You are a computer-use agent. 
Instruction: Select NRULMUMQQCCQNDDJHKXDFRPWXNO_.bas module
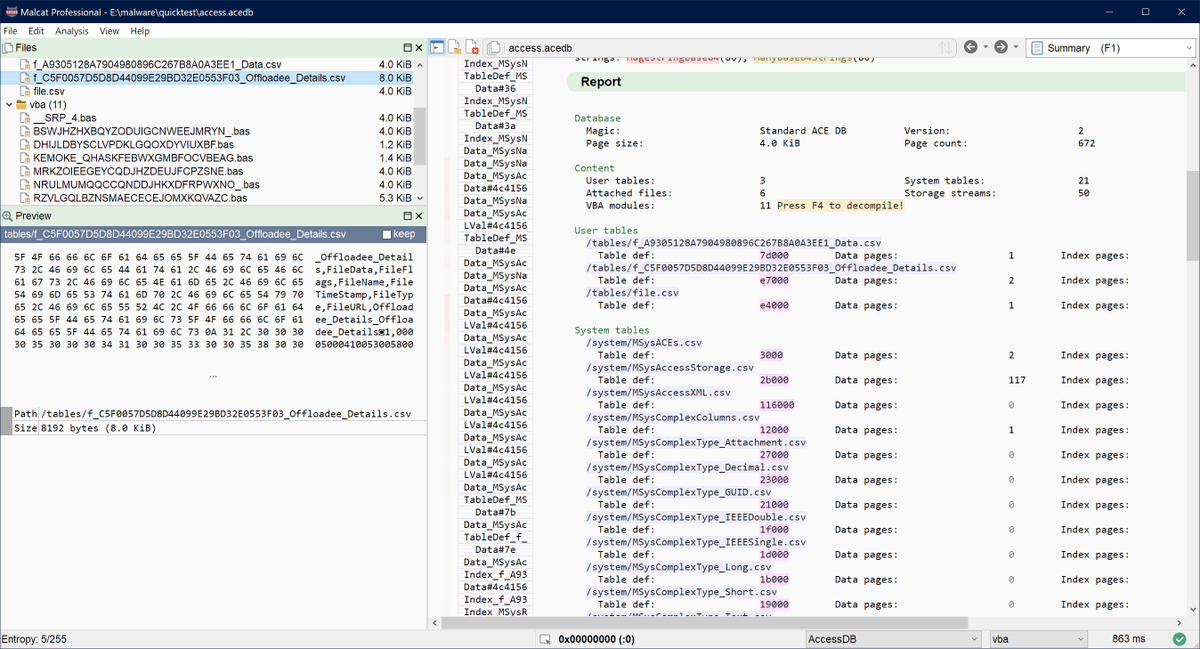coord(207,185)
